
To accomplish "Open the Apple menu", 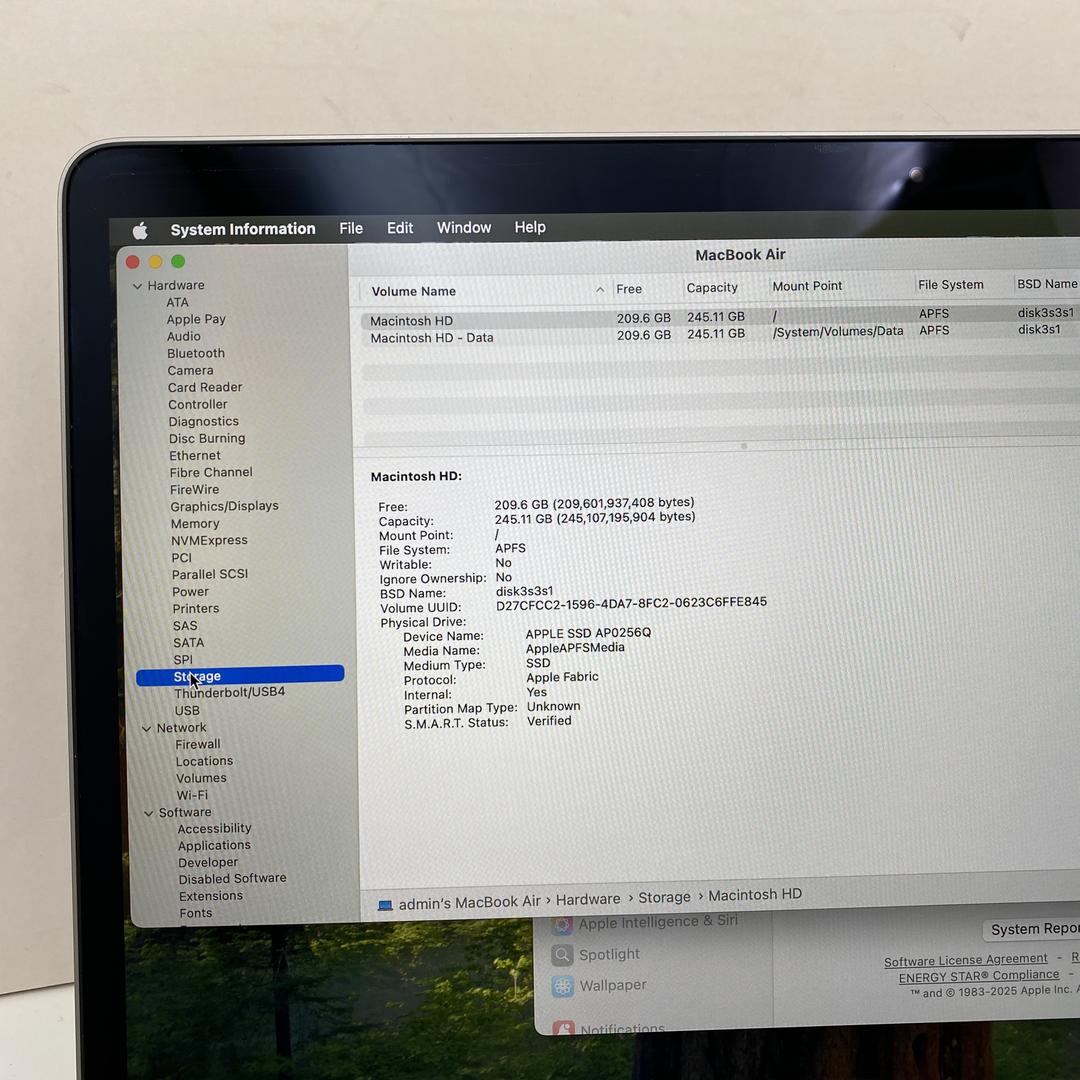I will pyautogui.click(x=140, y=231).
